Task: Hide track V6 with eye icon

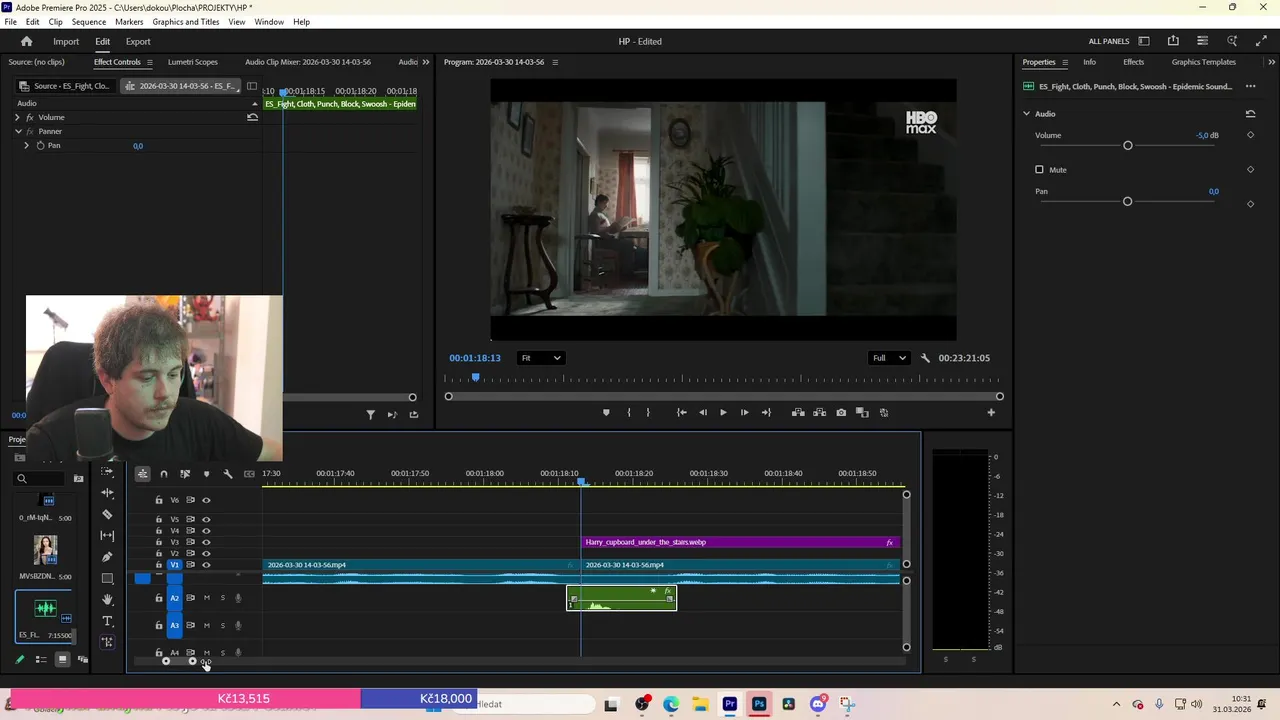Action: (x=206, y=500)
